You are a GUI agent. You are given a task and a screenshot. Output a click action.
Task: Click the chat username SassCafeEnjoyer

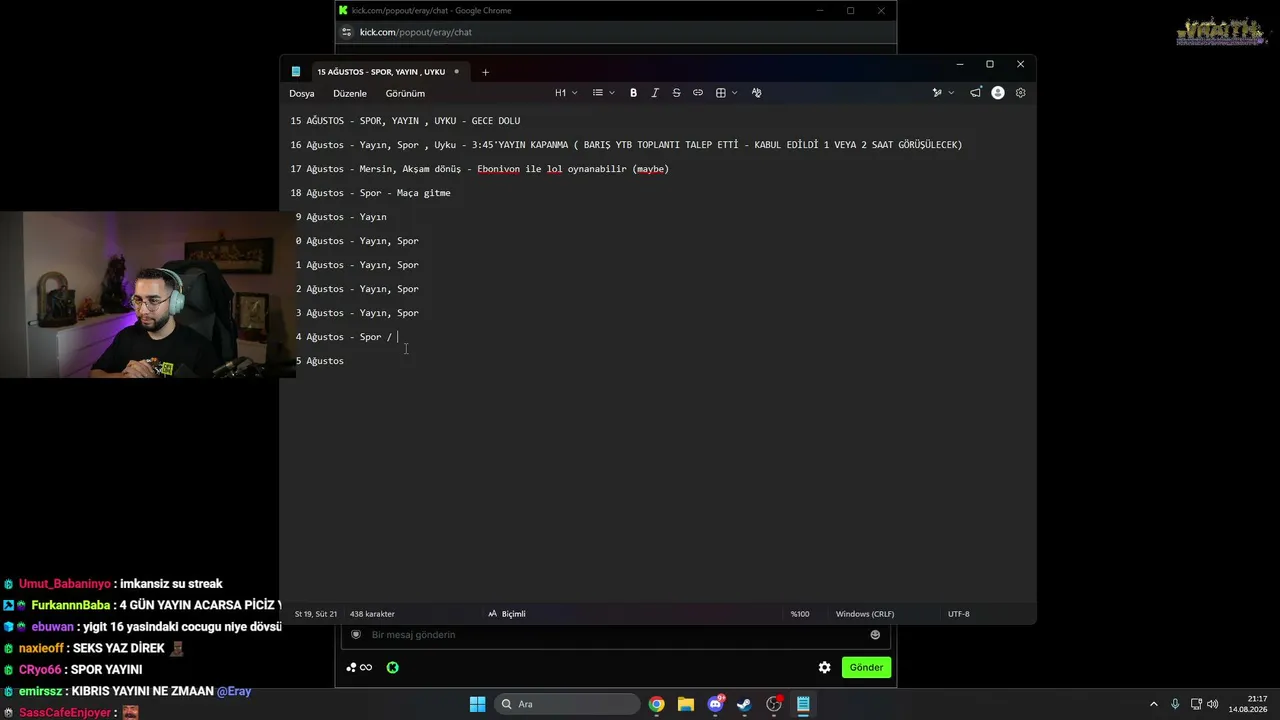[66, 713]
